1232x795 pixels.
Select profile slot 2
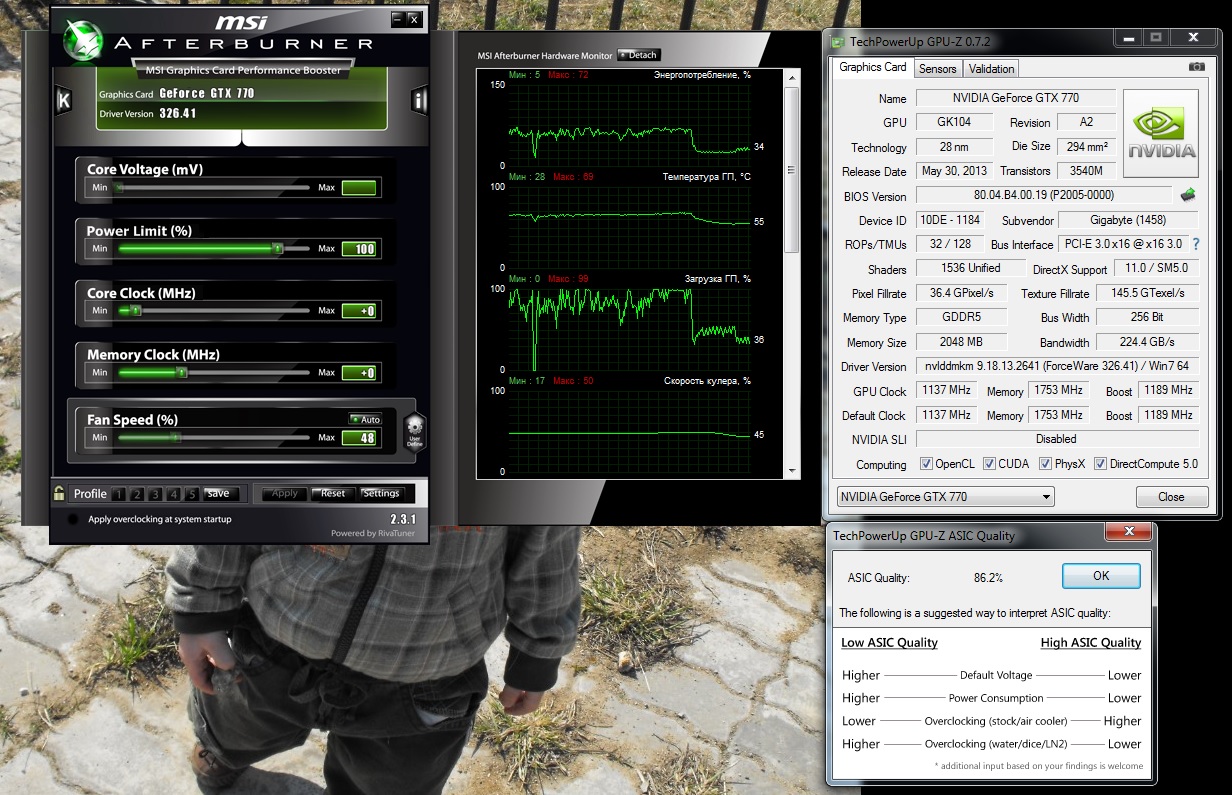(x=137, y=494)
